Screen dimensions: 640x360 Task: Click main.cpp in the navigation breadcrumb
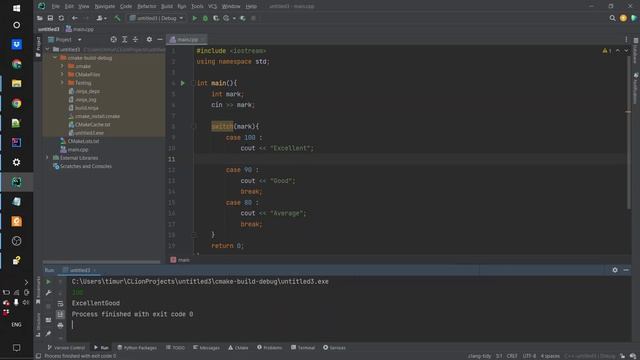80,29
